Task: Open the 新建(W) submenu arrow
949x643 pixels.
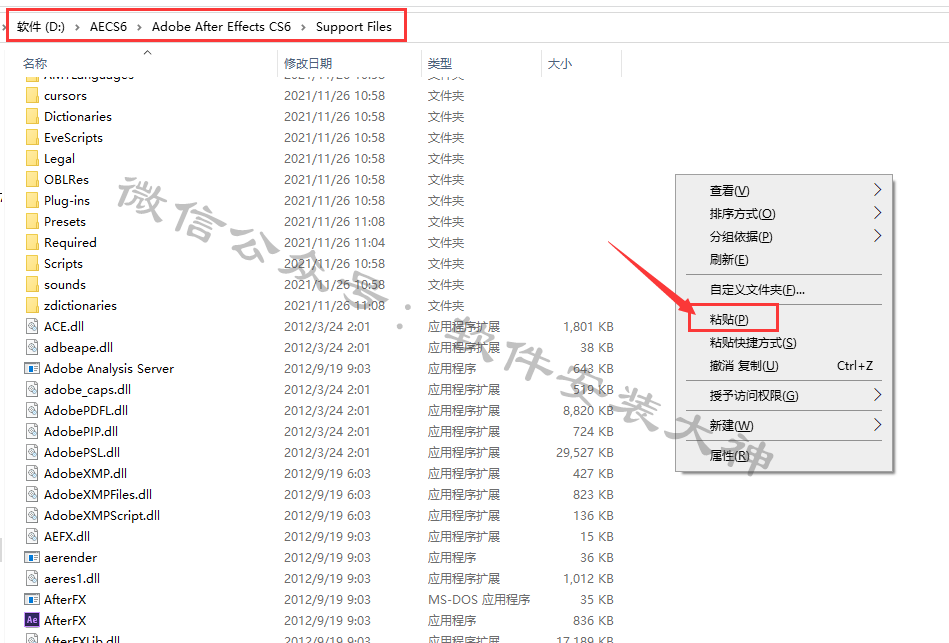Action: (x=878, y=425)
